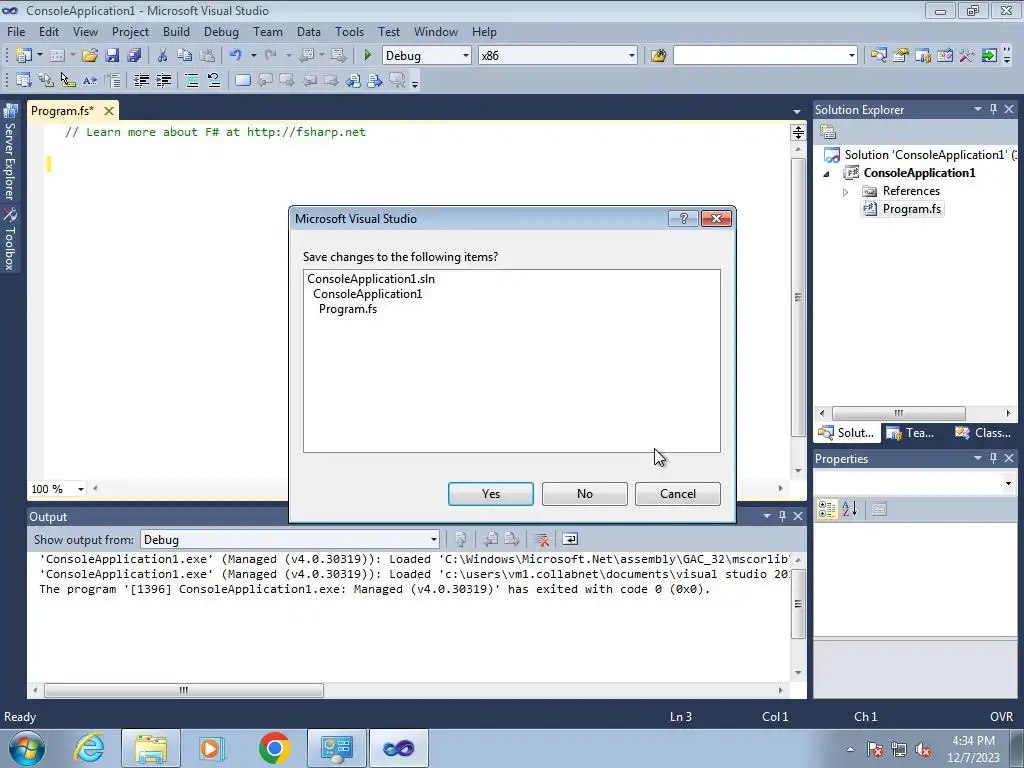Click No to discard changes
The width and height of the screenshot is (1024, 768).
(x=584, y=494)
